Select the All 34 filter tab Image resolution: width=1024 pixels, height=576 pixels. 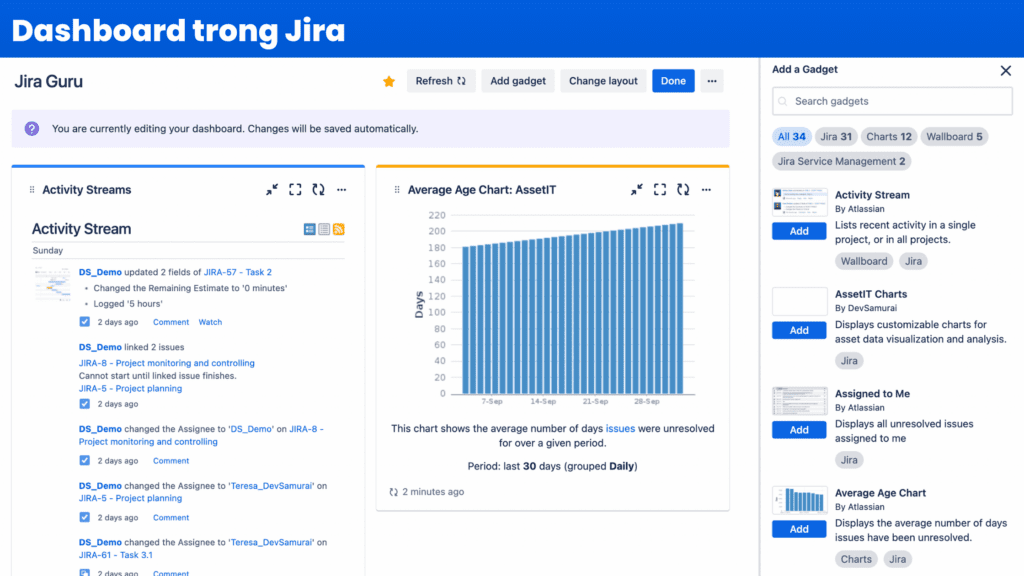pos(792,136)
